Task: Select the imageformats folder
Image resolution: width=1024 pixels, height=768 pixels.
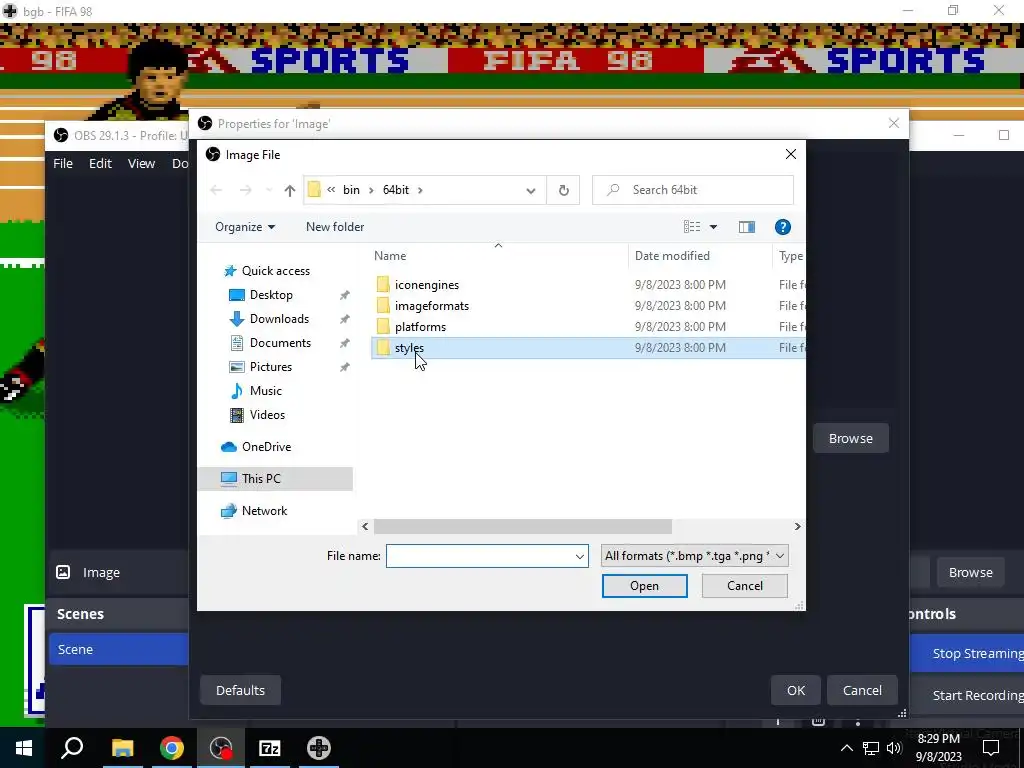Action: [x=432, y=306]
